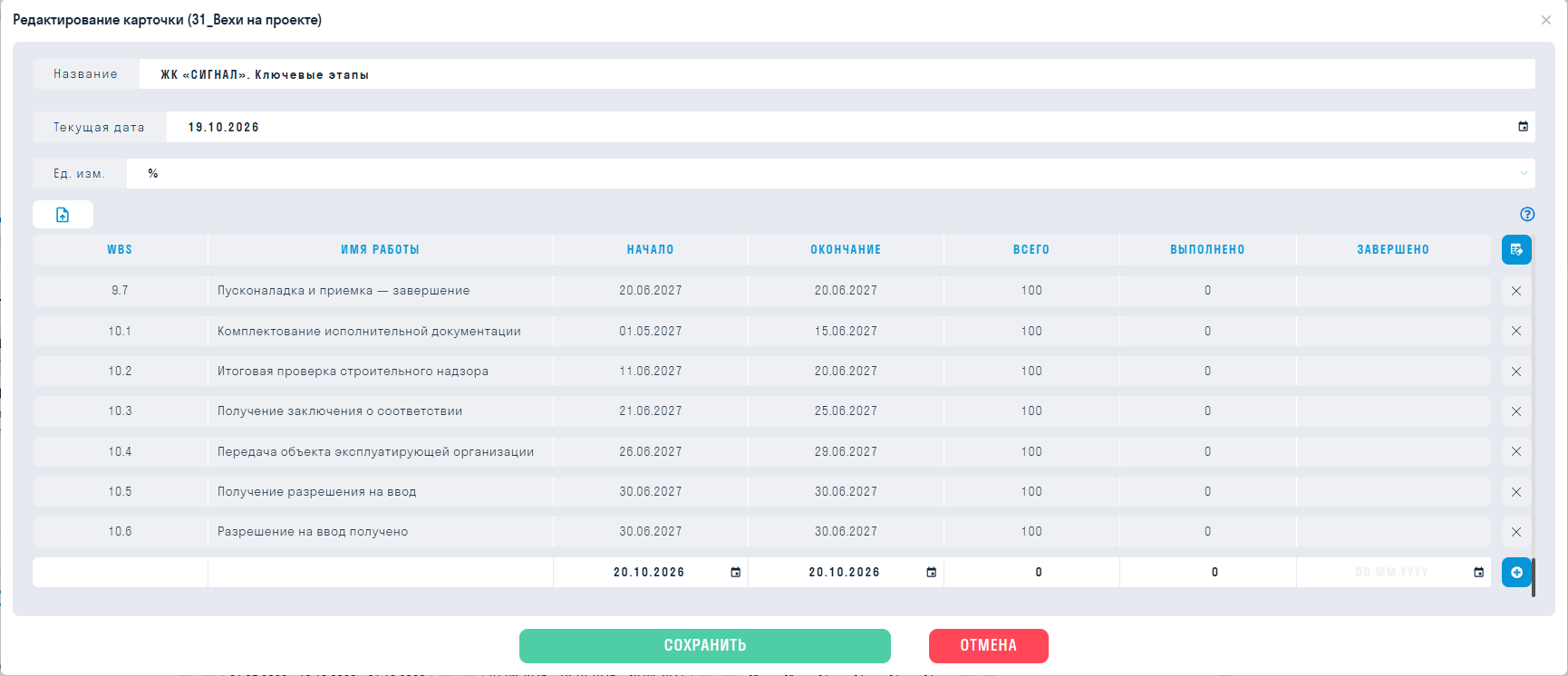The height and width of the screenshot is (676, 1568).
Task: Click the ВСЕГО column header
Action: [1031, 250]
